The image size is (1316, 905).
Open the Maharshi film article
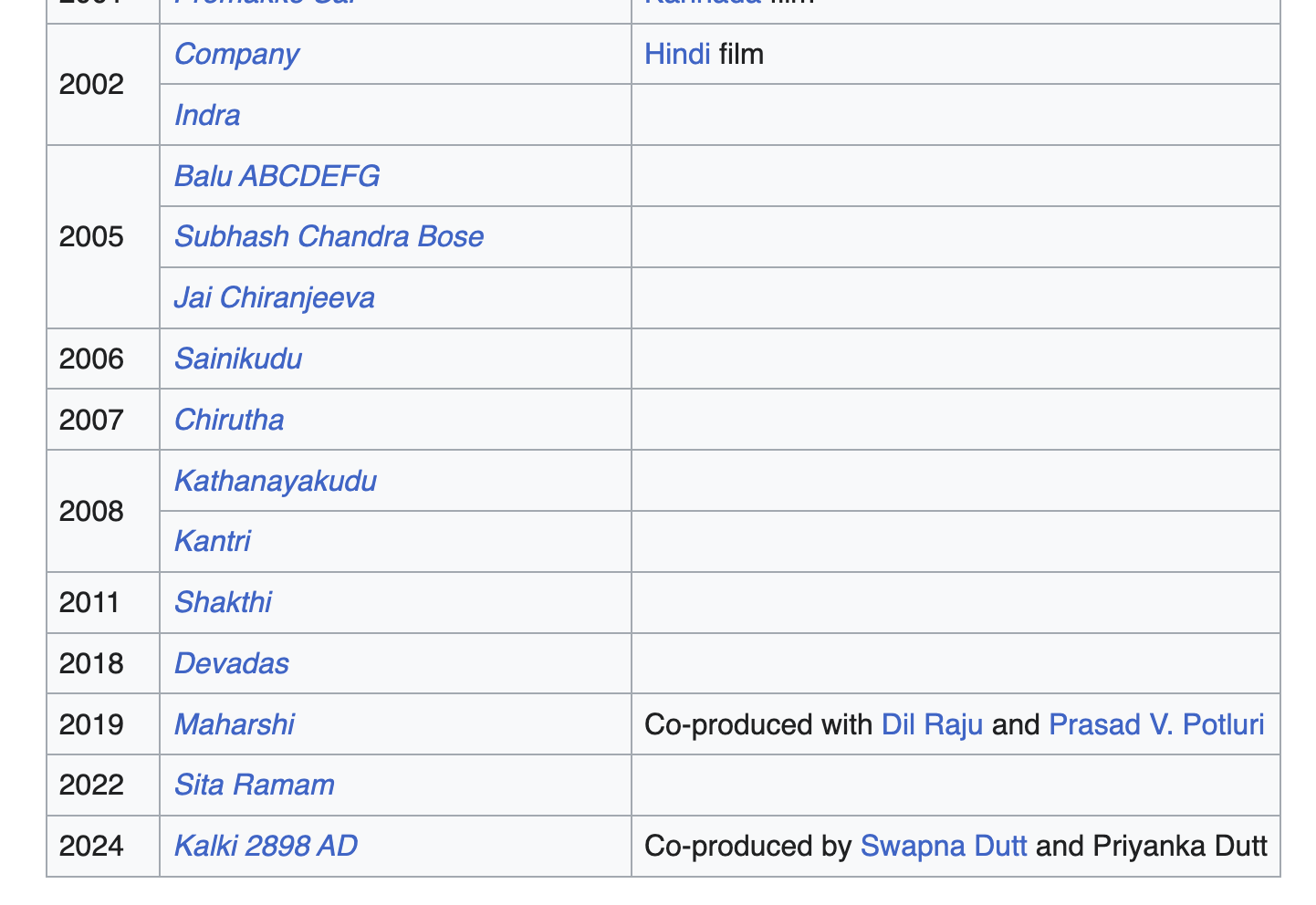(x=234, y=725)
